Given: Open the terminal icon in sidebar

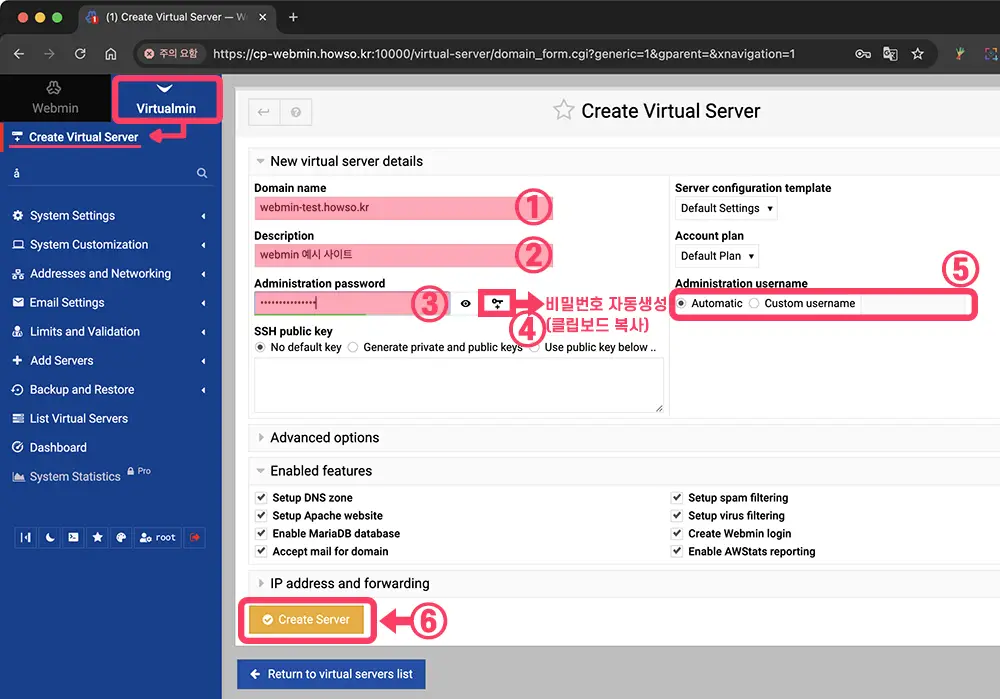Looking at the screenshot, I should tap(73, 538).
